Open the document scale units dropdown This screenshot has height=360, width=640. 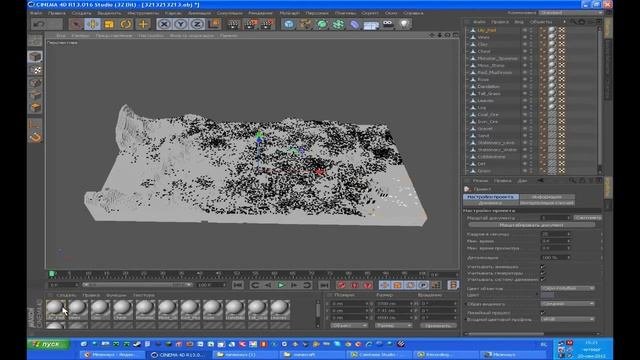coord(587,218)
